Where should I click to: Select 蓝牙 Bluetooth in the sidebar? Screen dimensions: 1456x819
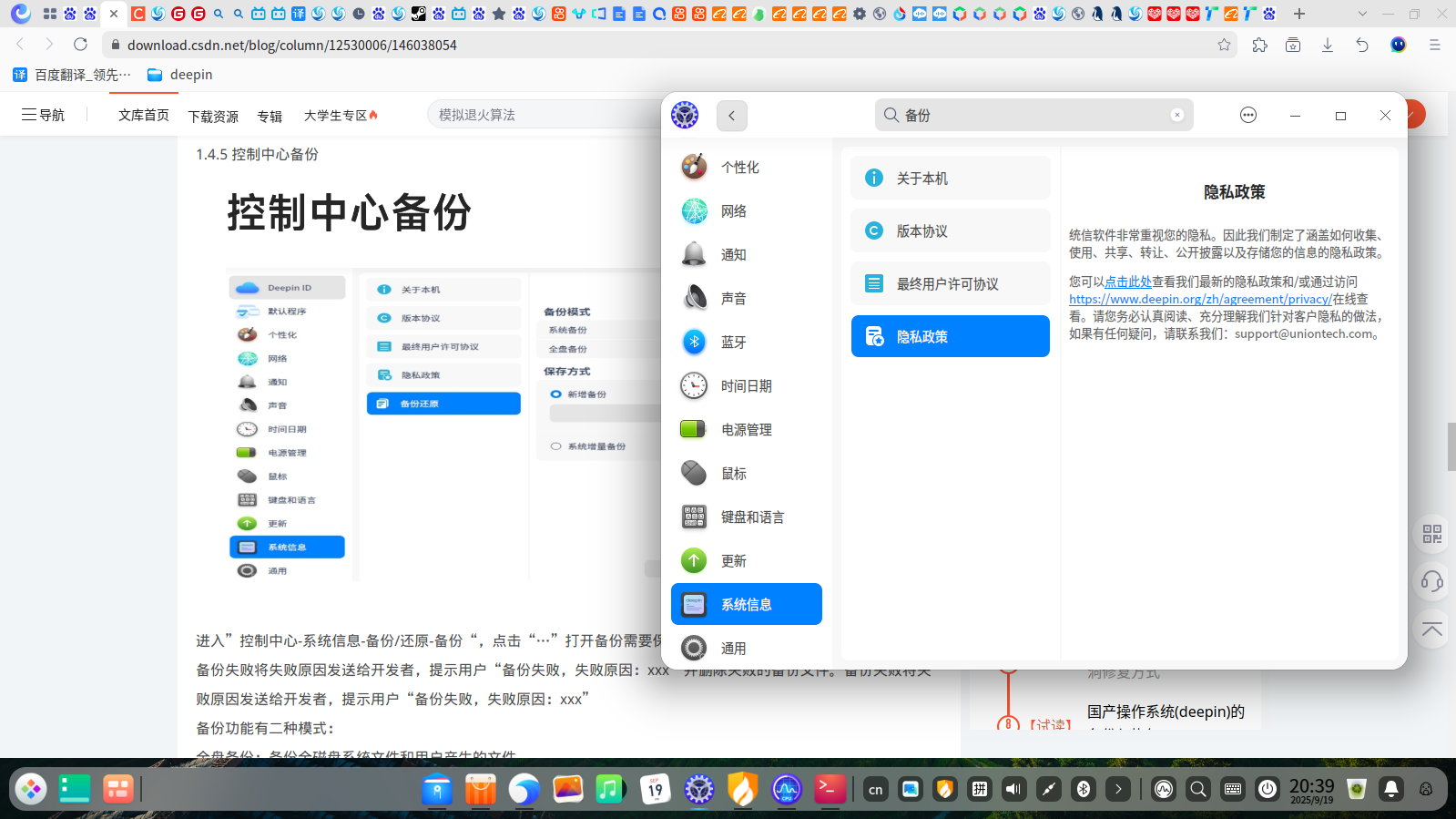[x=746, y=343]
